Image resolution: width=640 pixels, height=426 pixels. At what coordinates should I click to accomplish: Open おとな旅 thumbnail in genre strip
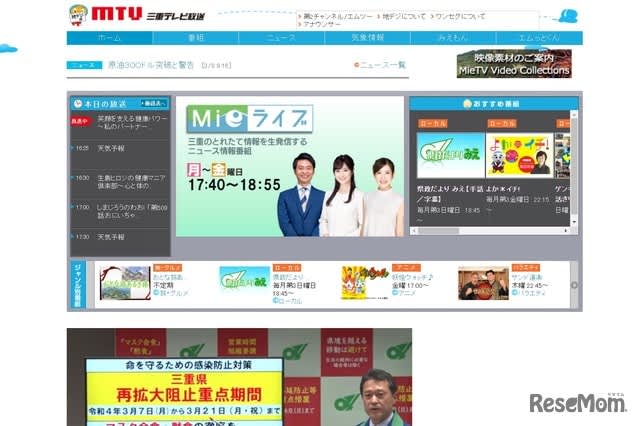point(125,283)
